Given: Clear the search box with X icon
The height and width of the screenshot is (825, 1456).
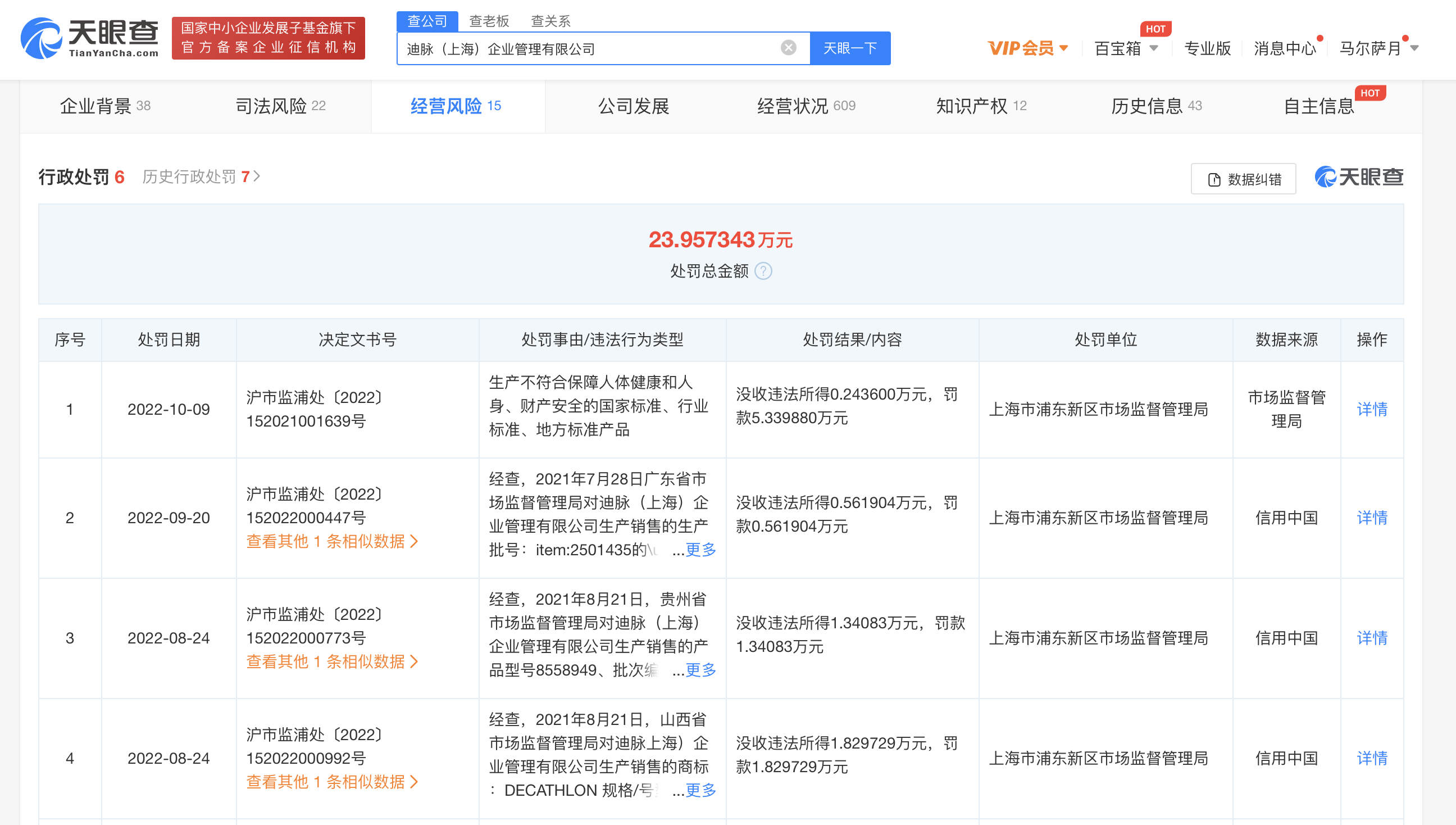Looking at the screenshot, I should [x=788, y=48].
